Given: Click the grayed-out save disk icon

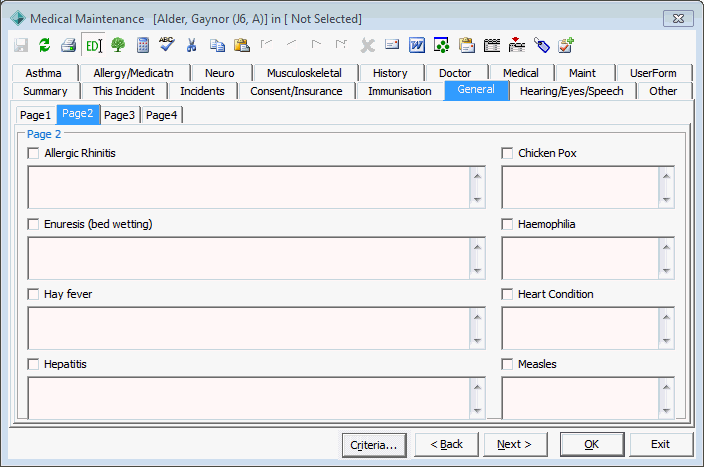Looking at the screenshot, I should tap(21, 45).
